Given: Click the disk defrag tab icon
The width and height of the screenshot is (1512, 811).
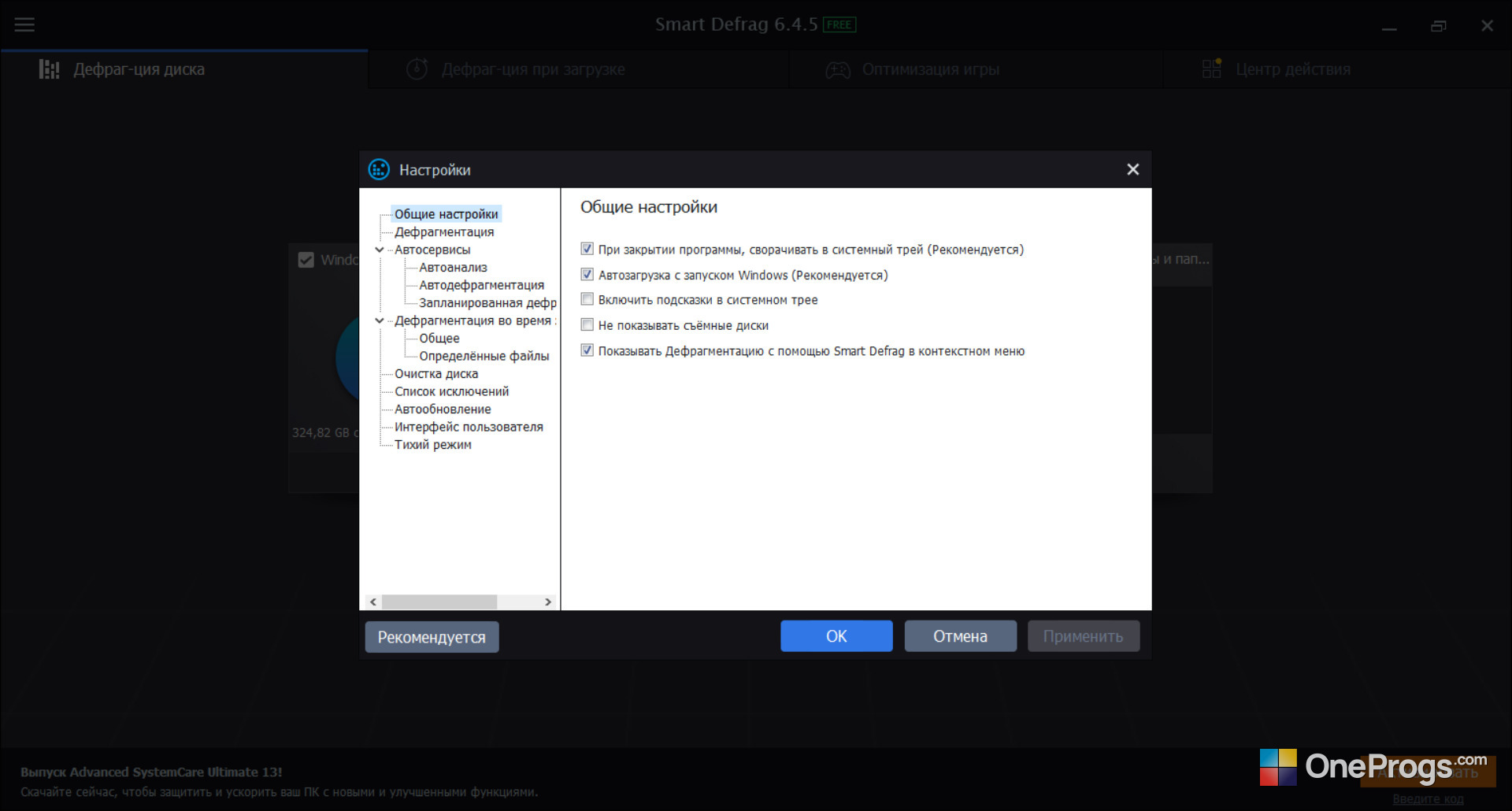Looking at the screenshot, I should [49, 69].
